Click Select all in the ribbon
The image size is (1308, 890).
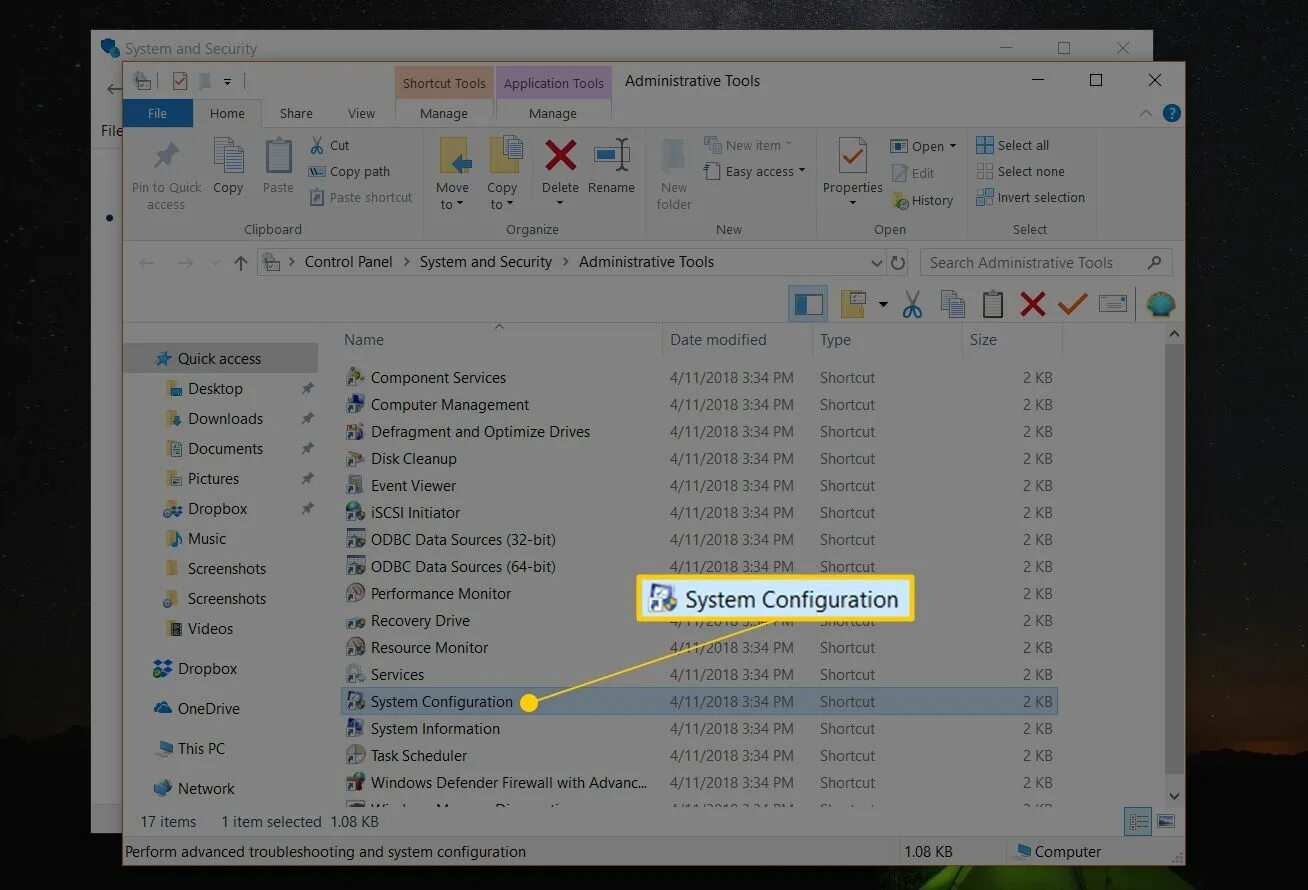pyautogui.click(x=1012, y=145)
